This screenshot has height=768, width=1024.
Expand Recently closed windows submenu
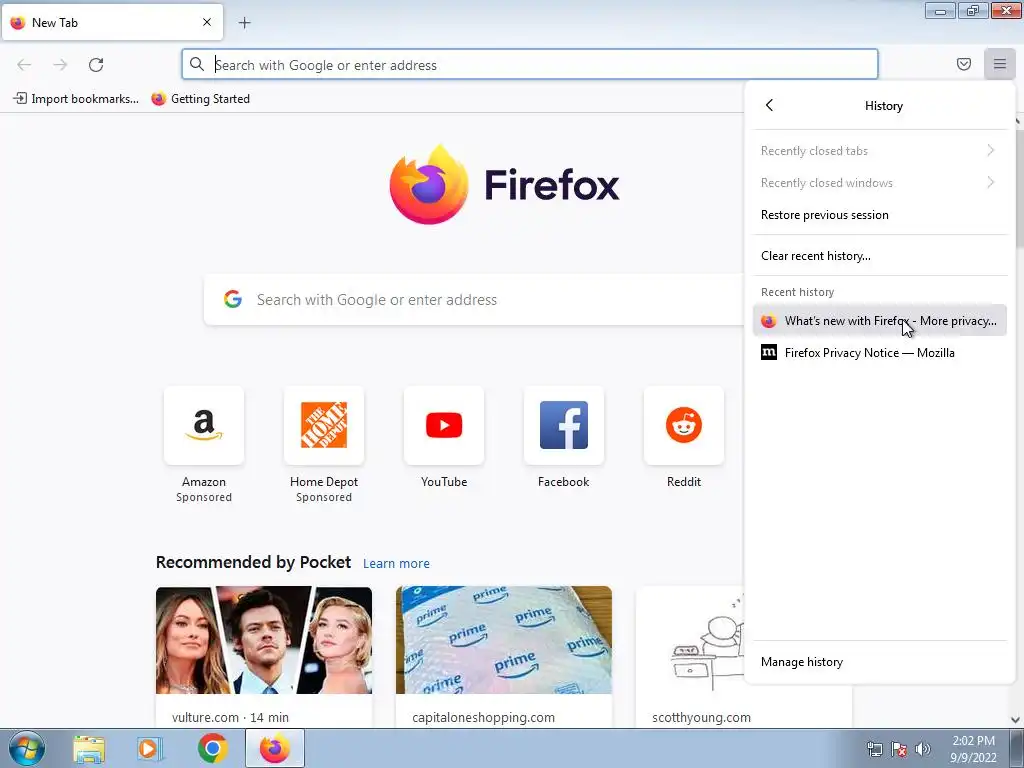[x=879, y=183]
